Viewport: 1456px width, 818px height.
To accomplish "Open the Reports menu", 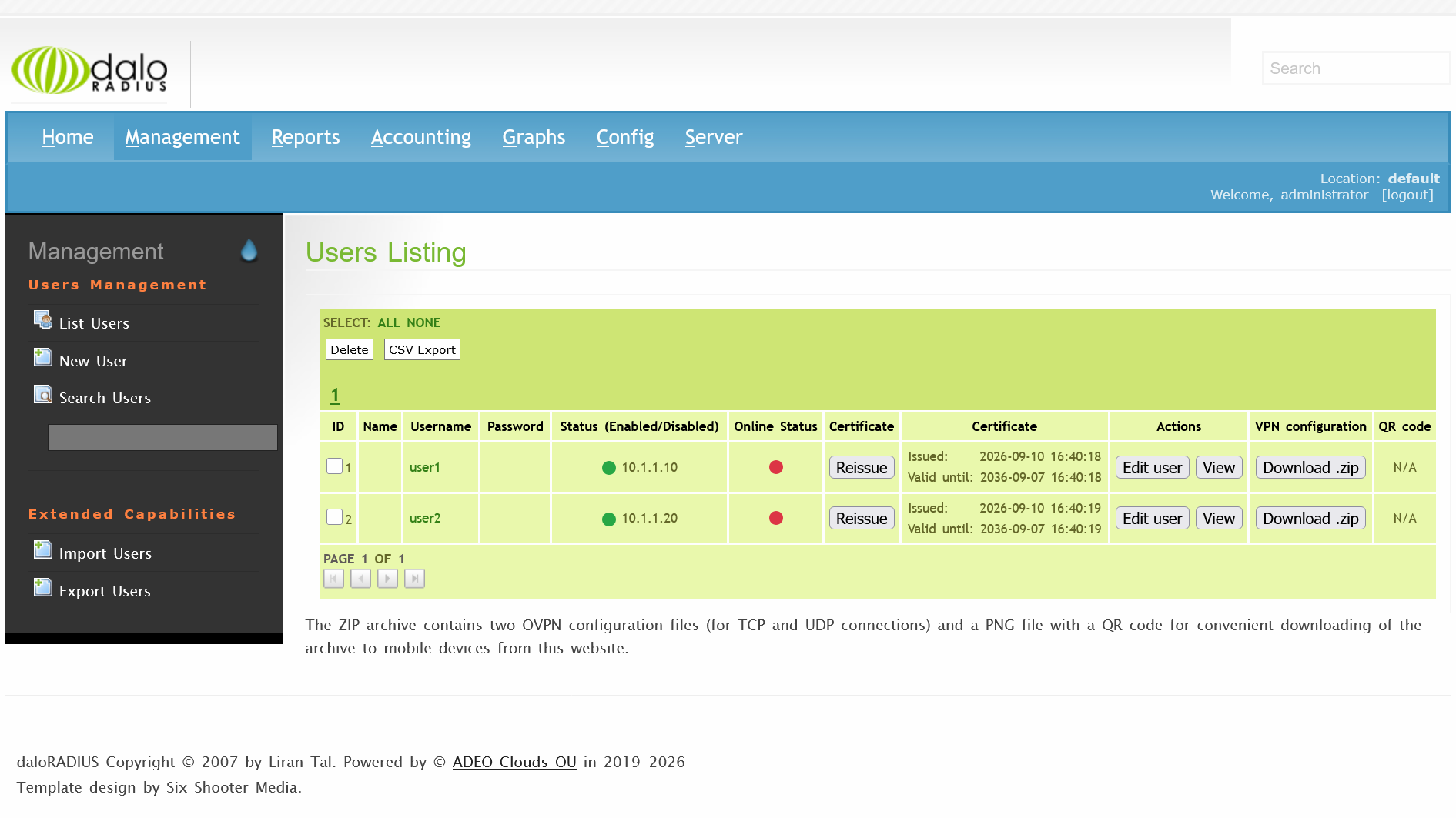I will [306, 137].
